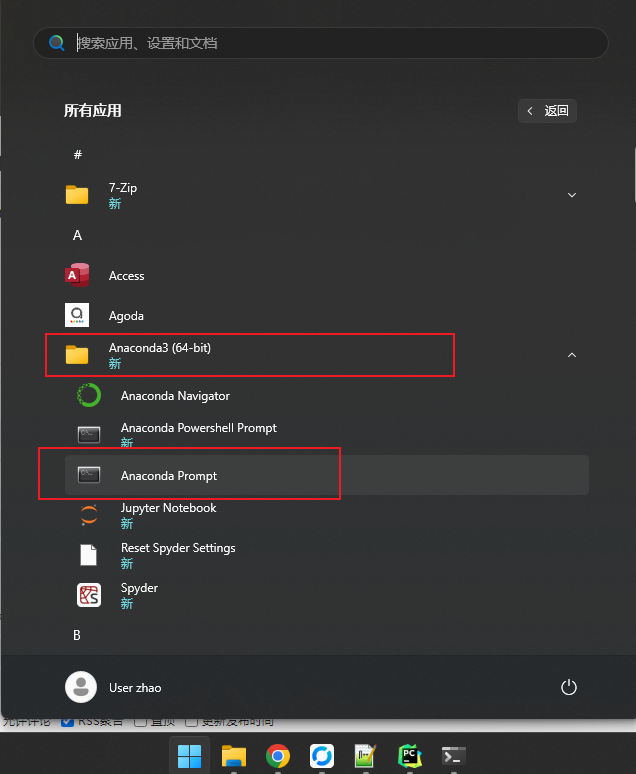Image resolution: width=636 pixels, height=774 pixels.
Task: Click the all-apps list scrollbar
Action: (x=634, y=175)
